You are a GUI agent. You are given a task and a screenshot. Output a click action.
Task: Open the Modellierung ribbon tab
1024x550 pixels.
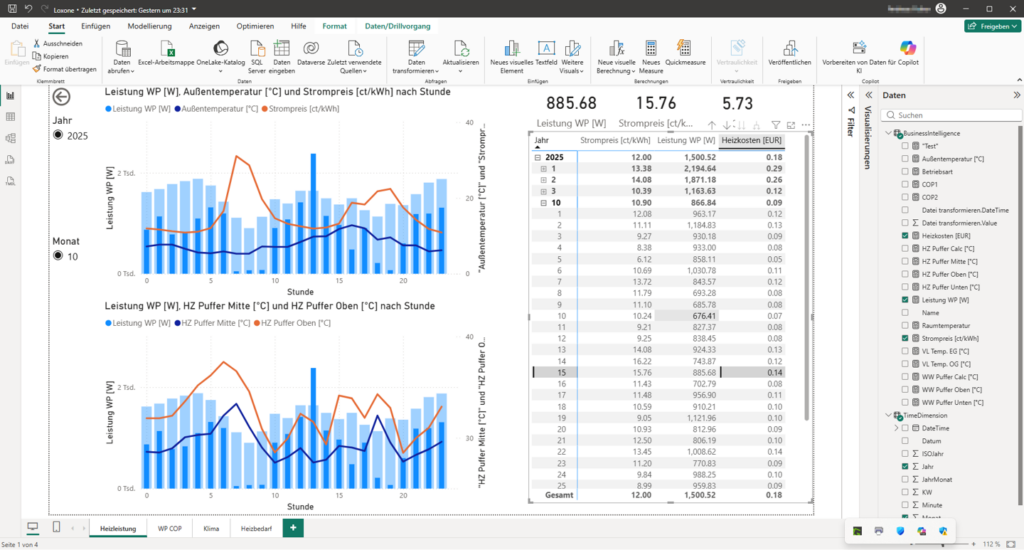tap(149, 25)
